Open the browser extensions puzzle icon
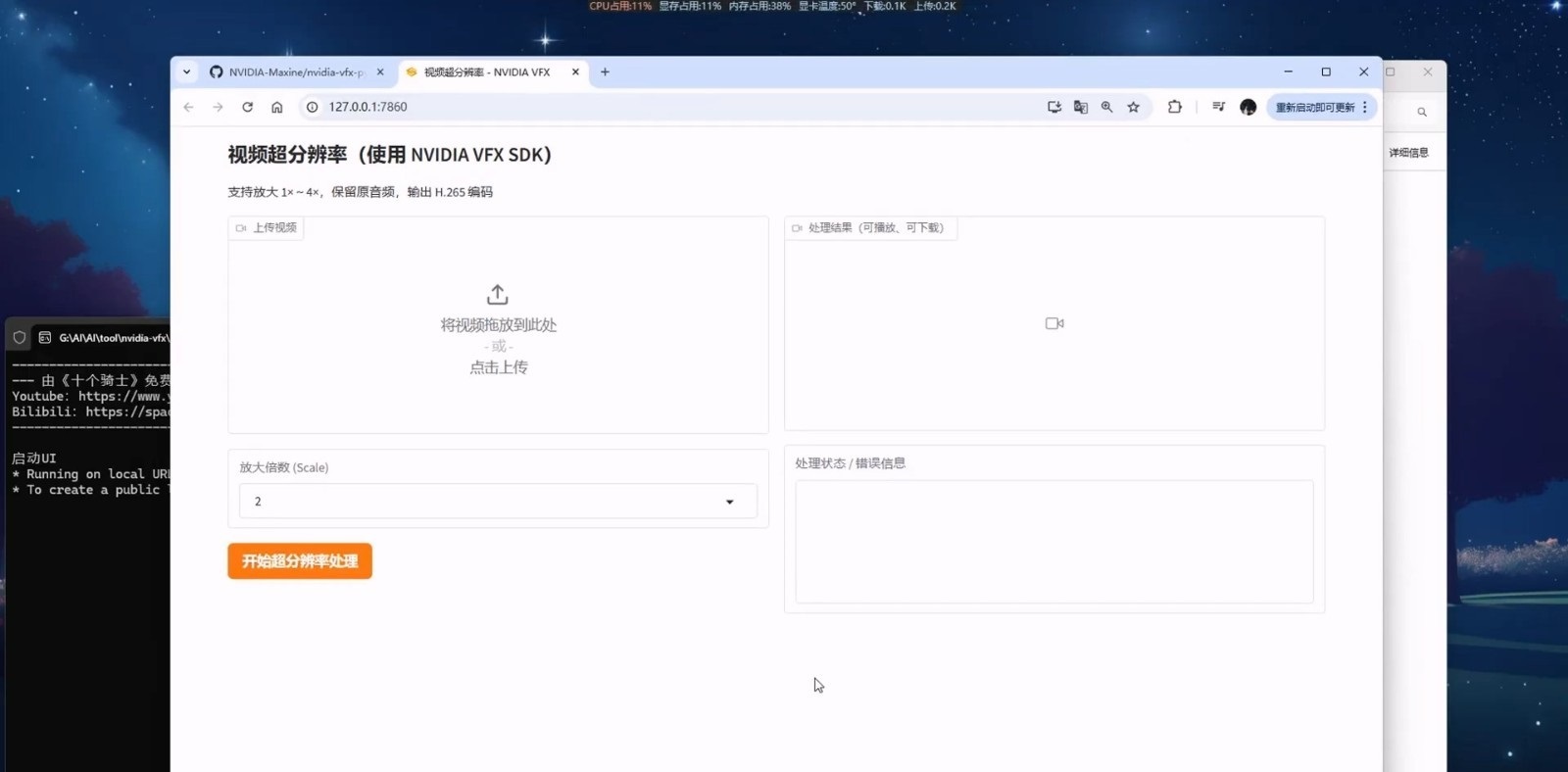Image resolution: width=1568 pixels, height=772 pixels. pyautogui.click(x=1174, y=107)
